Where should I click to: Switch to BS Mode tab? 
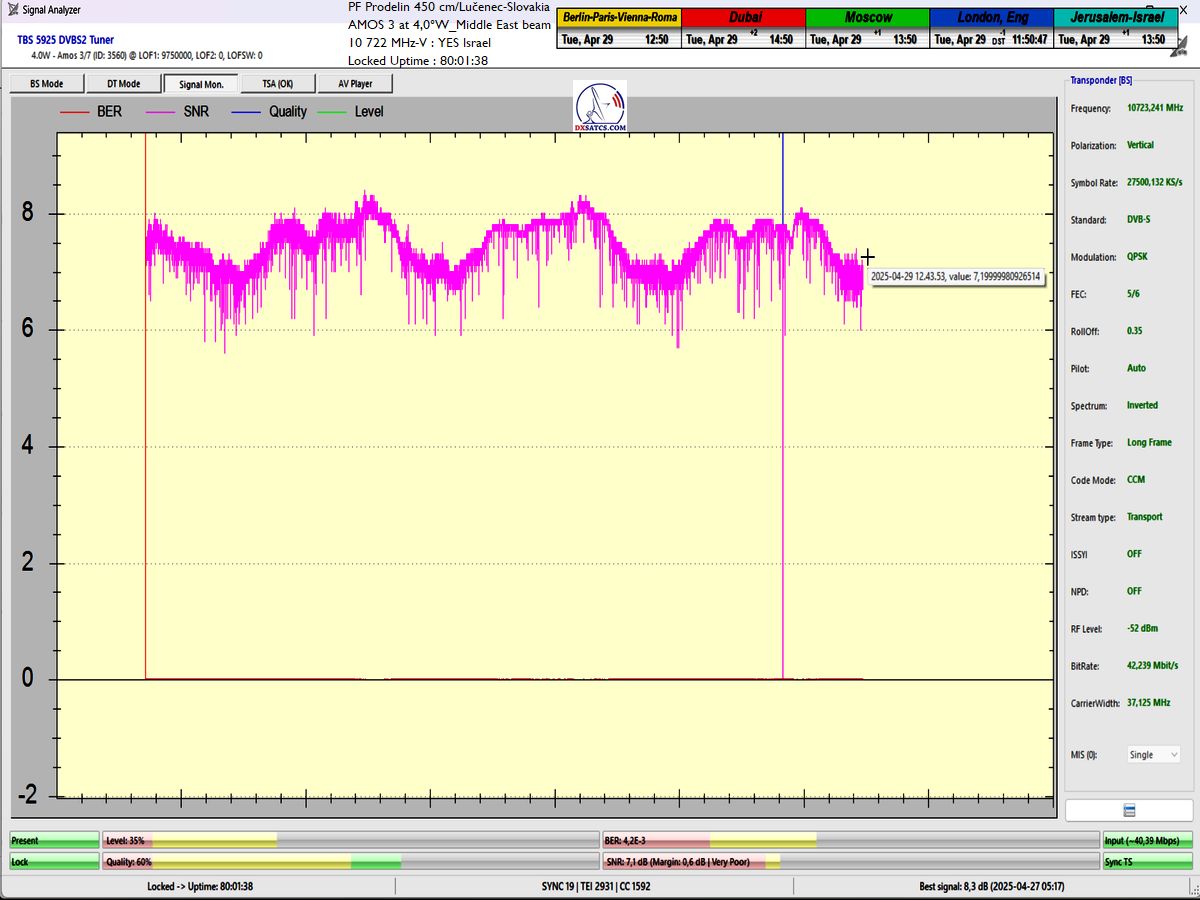pyautogui.click(x=46, y=84)
